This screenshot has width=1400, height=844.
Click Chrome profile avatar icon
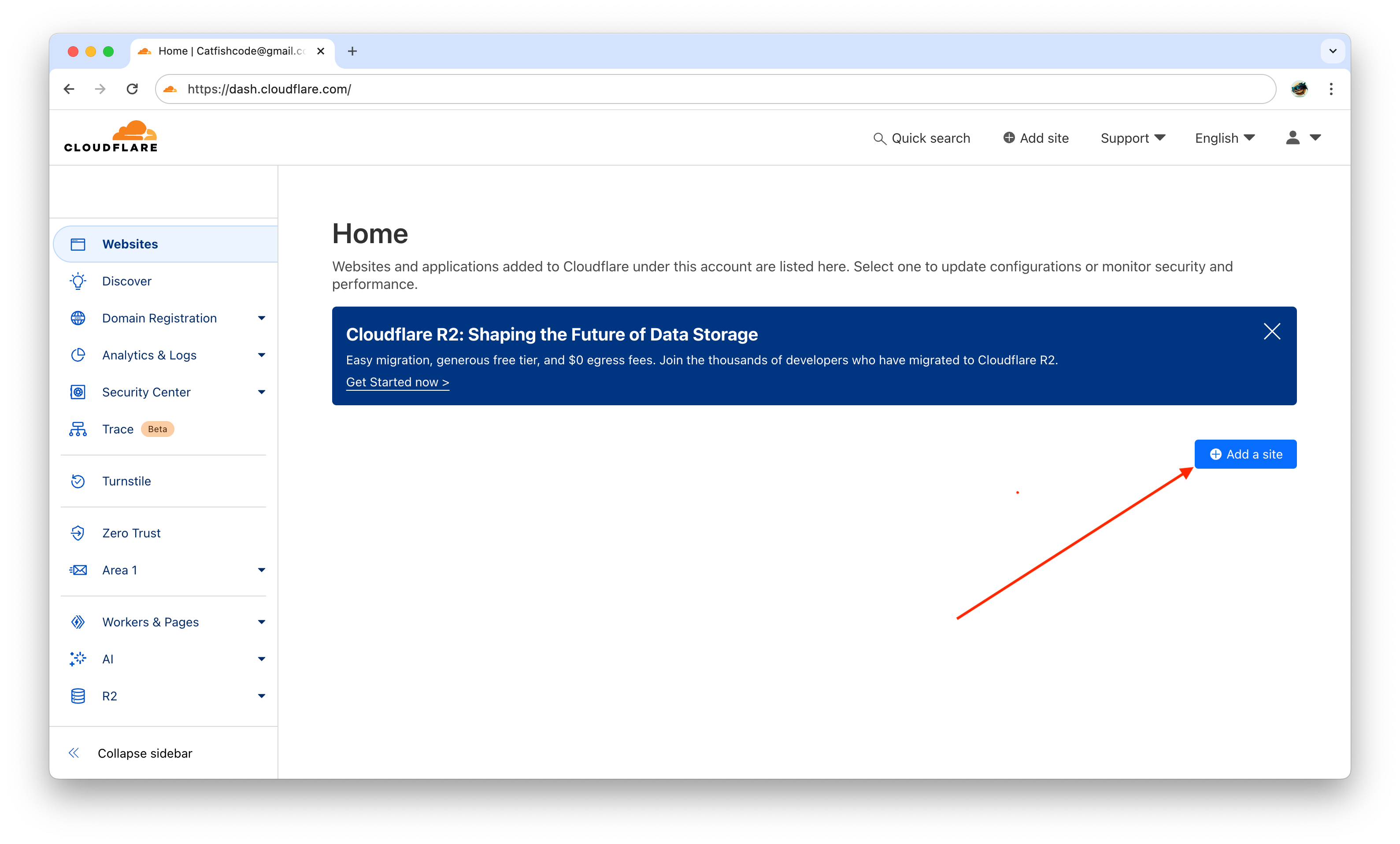(1299, 89)
